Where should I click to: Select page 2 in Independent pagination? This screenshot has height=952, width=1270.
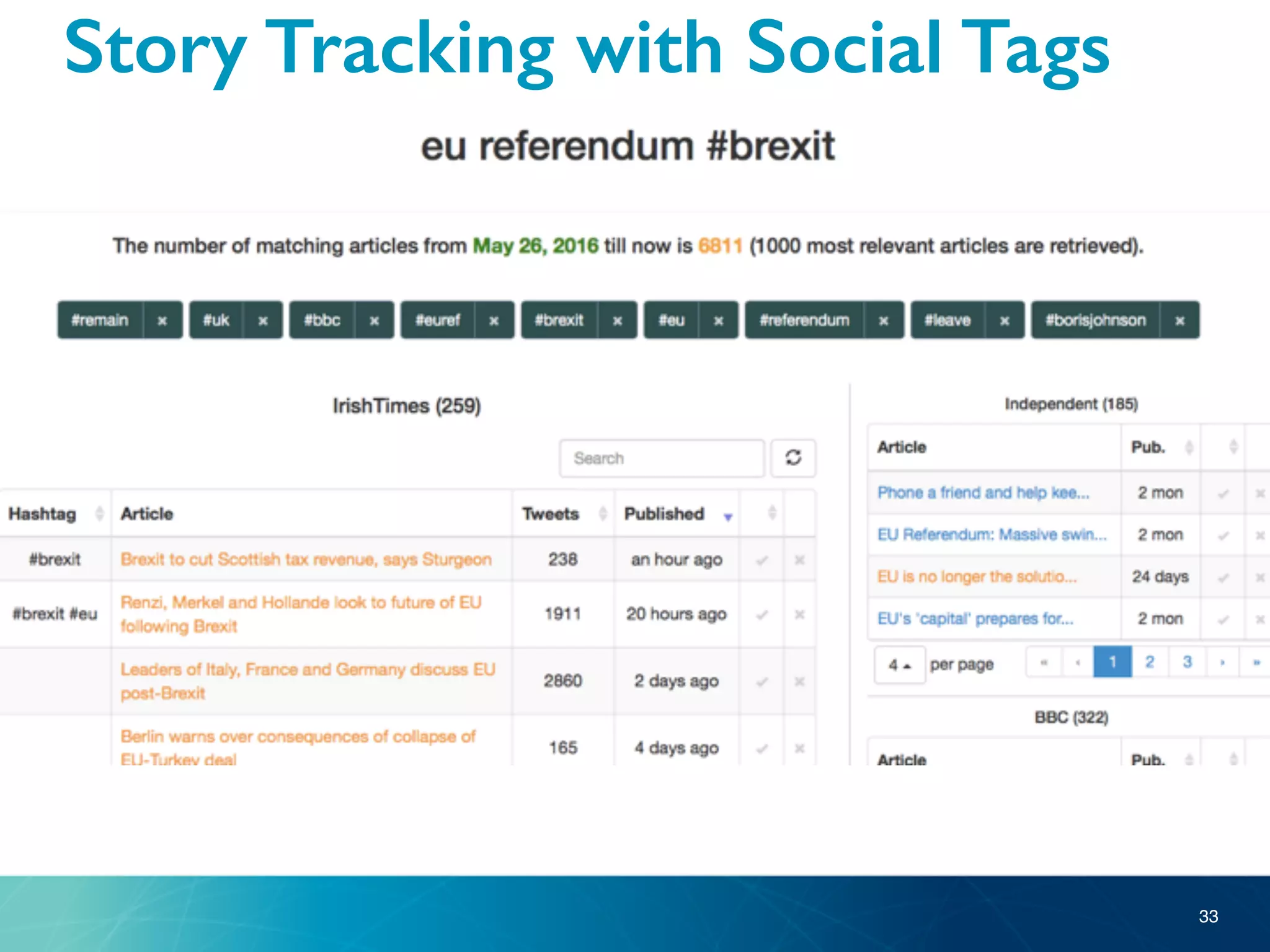[x=1150, y=663]
